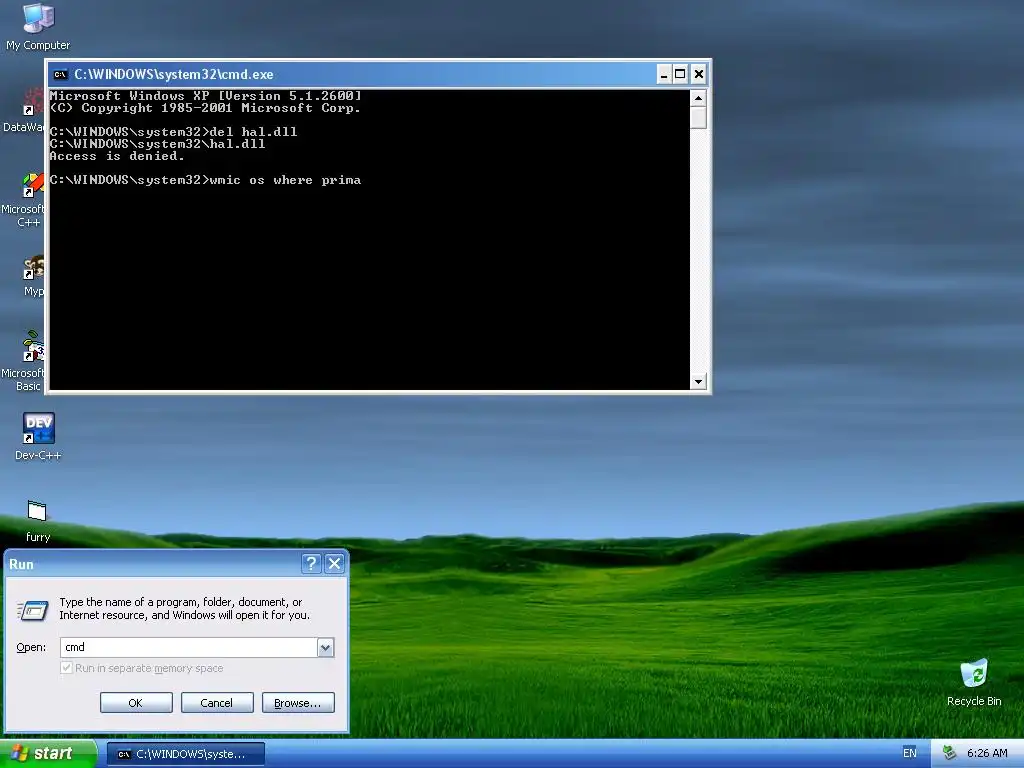Select the Dev-C++ desktop shortcut
Screen dimensions: 1024x768
(x=38, y=436)
